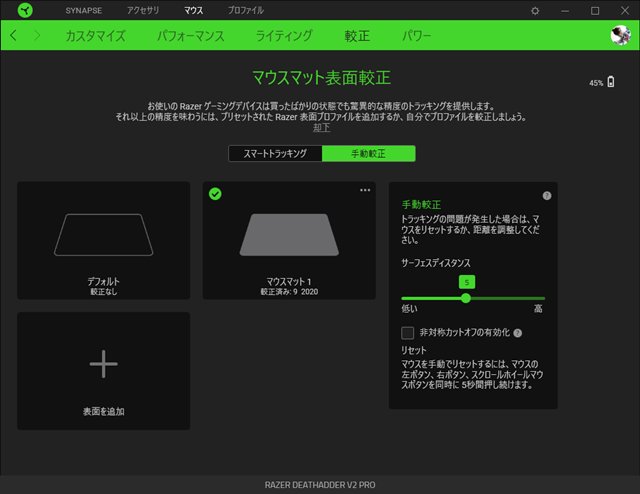Click the マウスマット表面較正 heading
The width and height of the screenshot is (640, 494).
click(322, 78)
